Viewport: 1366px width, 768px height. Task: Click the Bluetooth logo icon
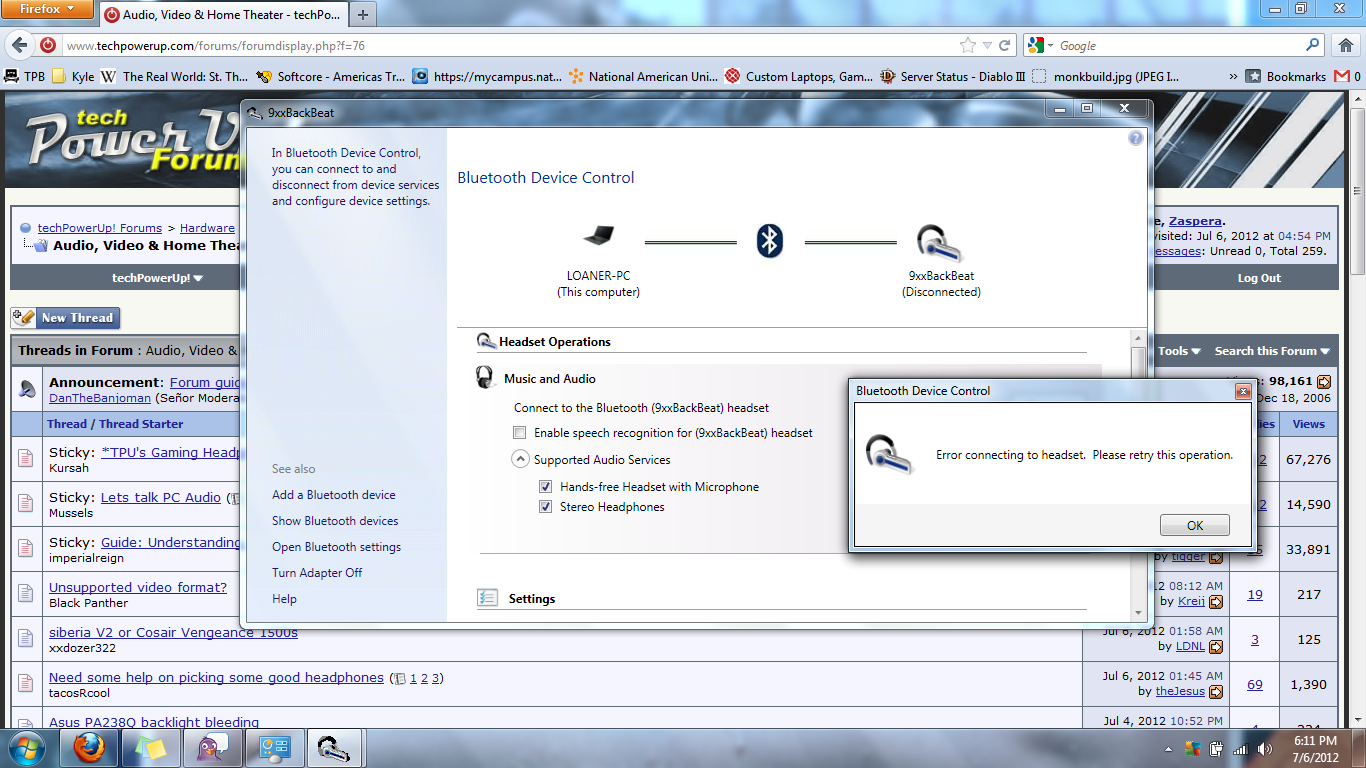pyautogui.click(x=769, y=240)
